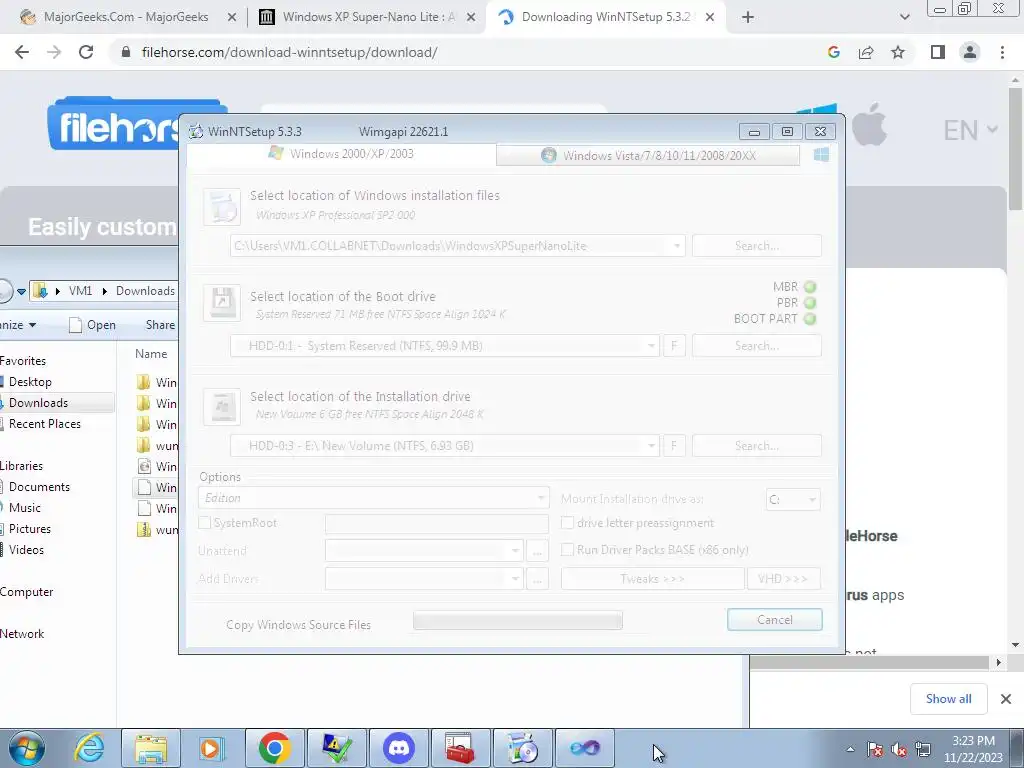Click the volume icon in system tray
Viewport: 1024px width, 768px height.
pos(899,750)
